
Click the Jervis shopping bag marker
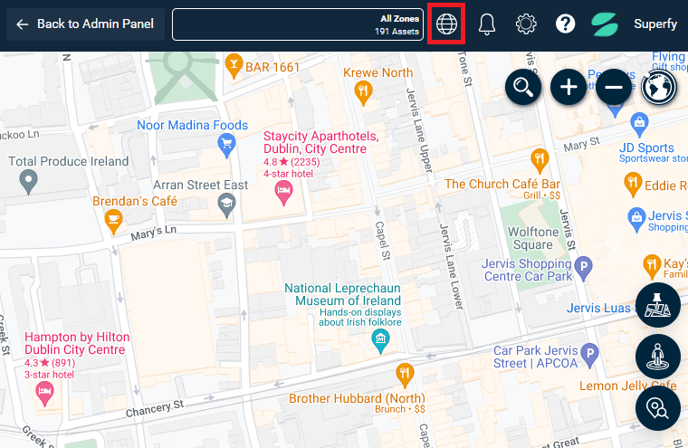click(636, 219)
